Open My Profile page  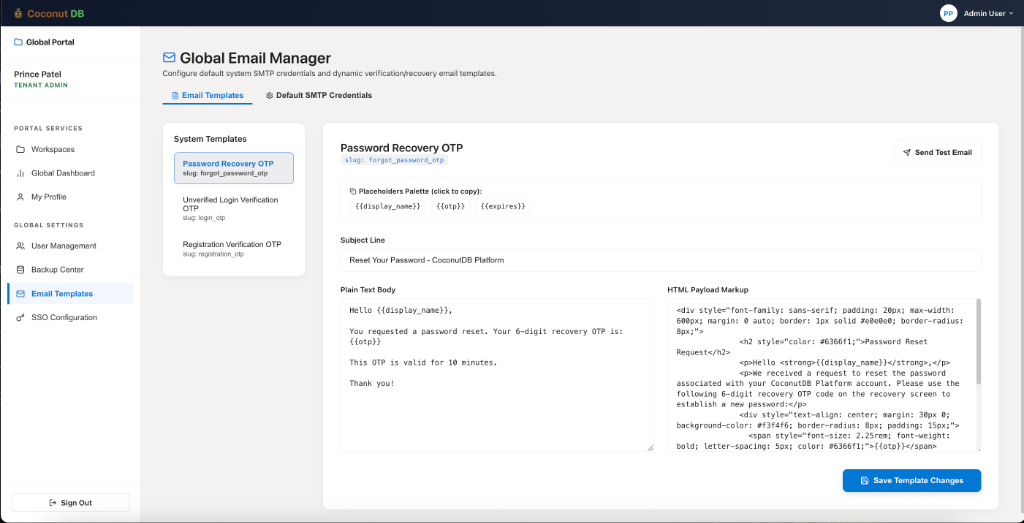pos(71,197)
